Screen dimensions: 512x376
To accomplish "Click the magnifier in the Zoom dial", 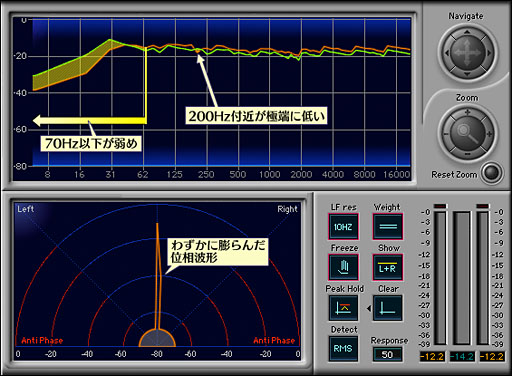I will coord(467,133).
